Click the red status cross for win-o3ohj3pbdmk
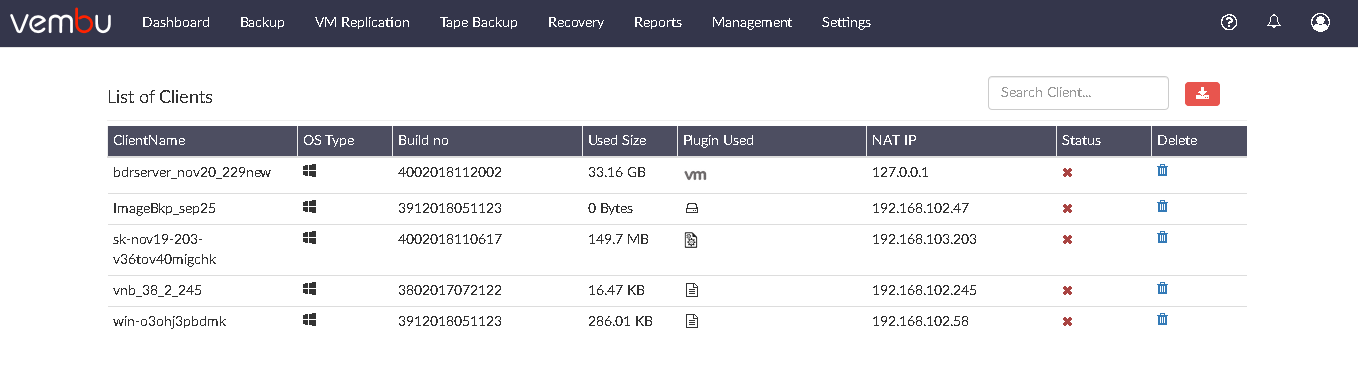 point(1067,322)
